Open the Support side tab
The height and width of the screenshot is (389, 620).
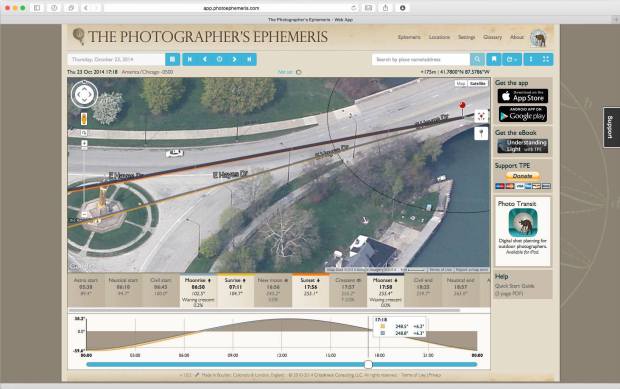pos(611,127)
